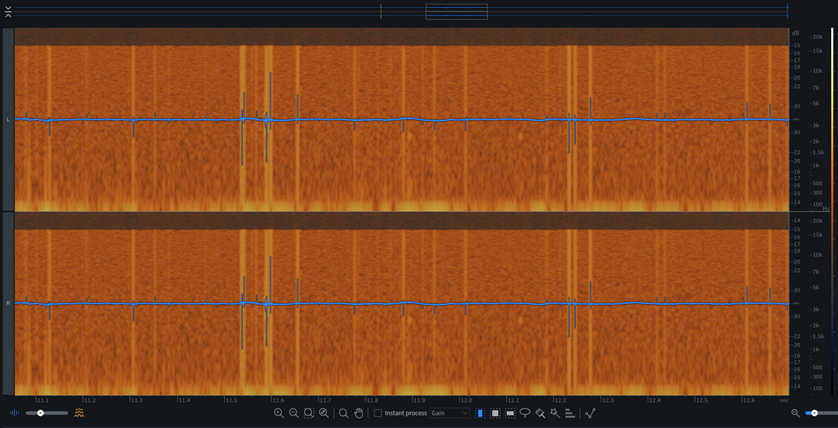Adjust the bottom-right zoom slider handle

pyautogui.click(x=814, y=413)
